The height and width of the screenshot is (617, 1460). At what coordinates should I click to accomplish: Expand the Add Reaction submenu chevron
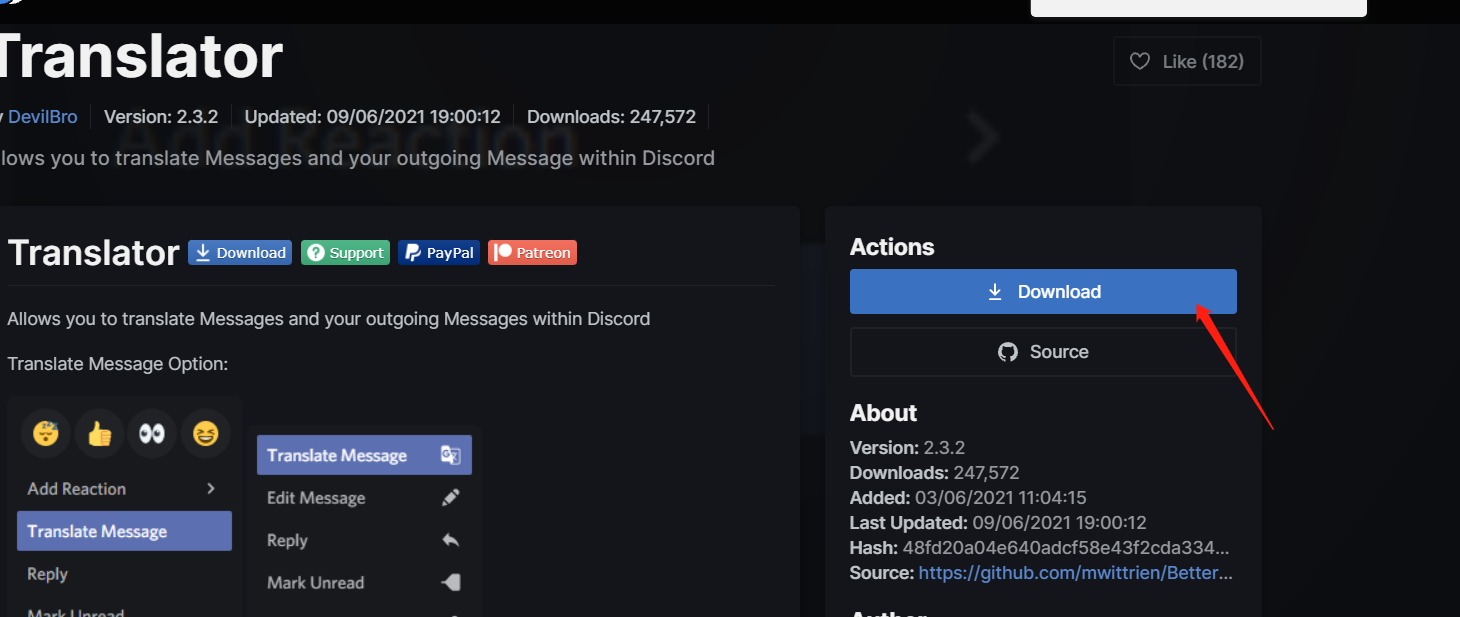[211, 488]
